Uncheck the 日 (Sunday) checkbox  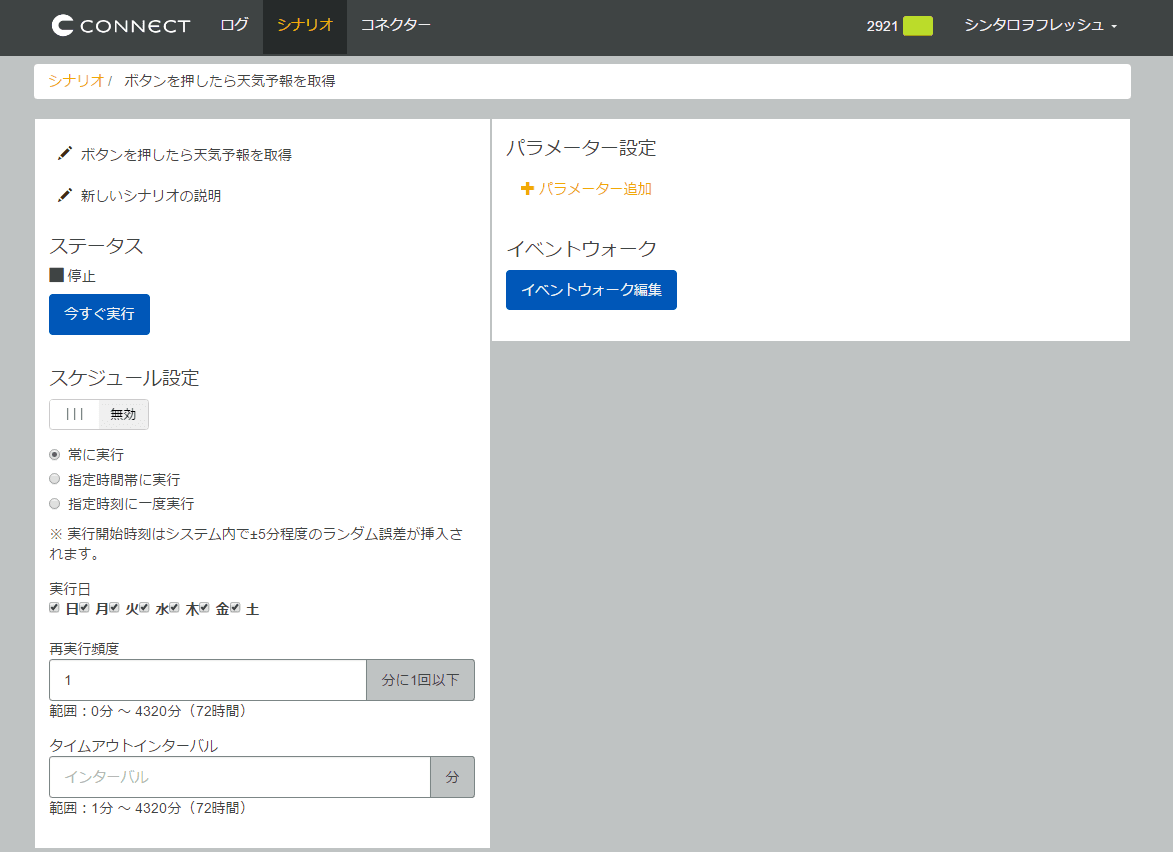point(55,608)
